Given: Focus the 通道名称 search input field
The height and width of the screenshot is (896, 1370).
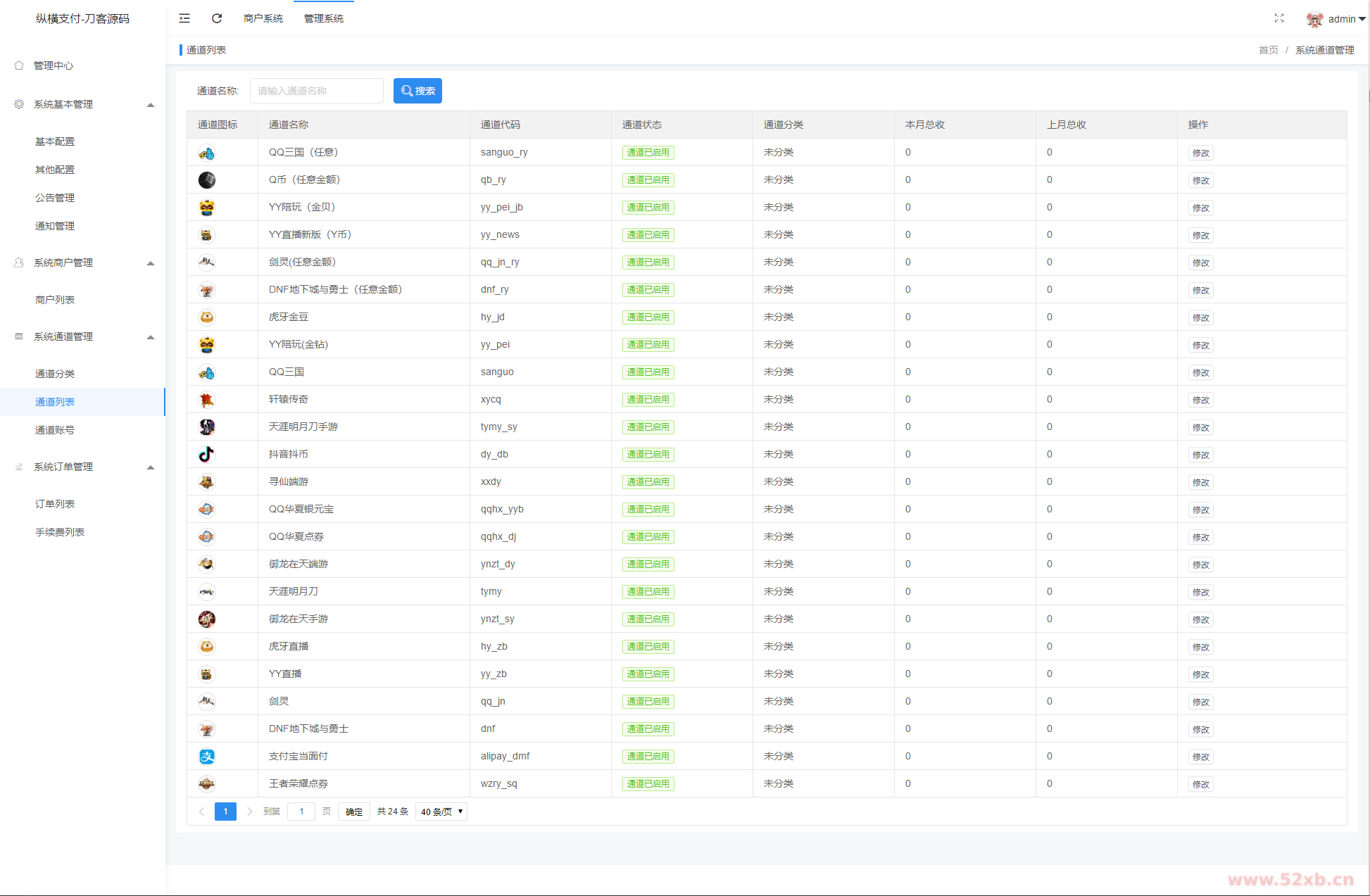Looking at the screenshot, I should 317,91.
